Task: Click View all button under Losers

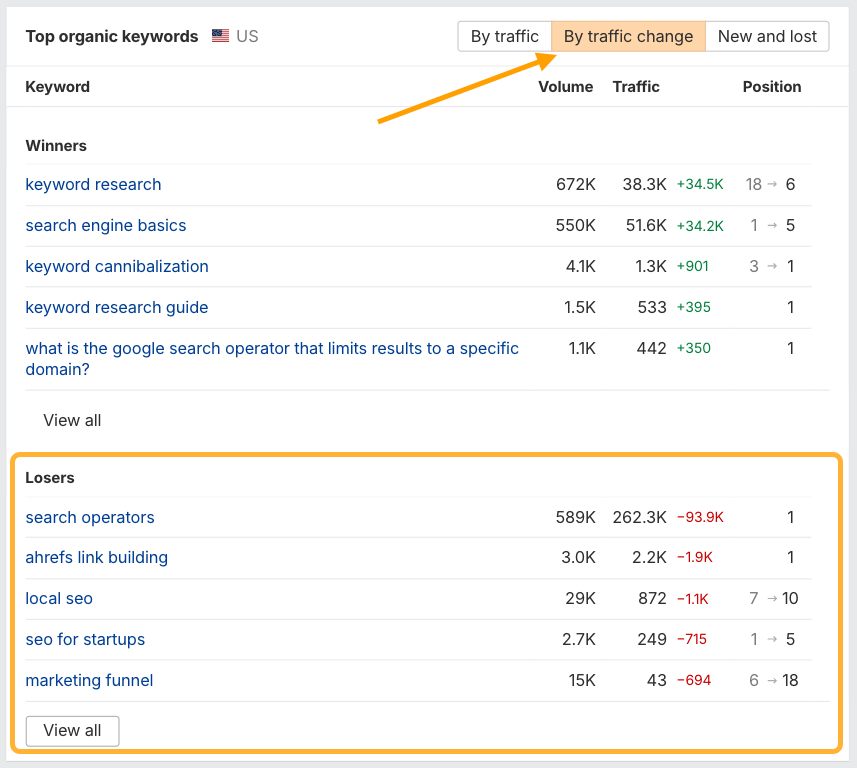Action: tap(72, 730)
